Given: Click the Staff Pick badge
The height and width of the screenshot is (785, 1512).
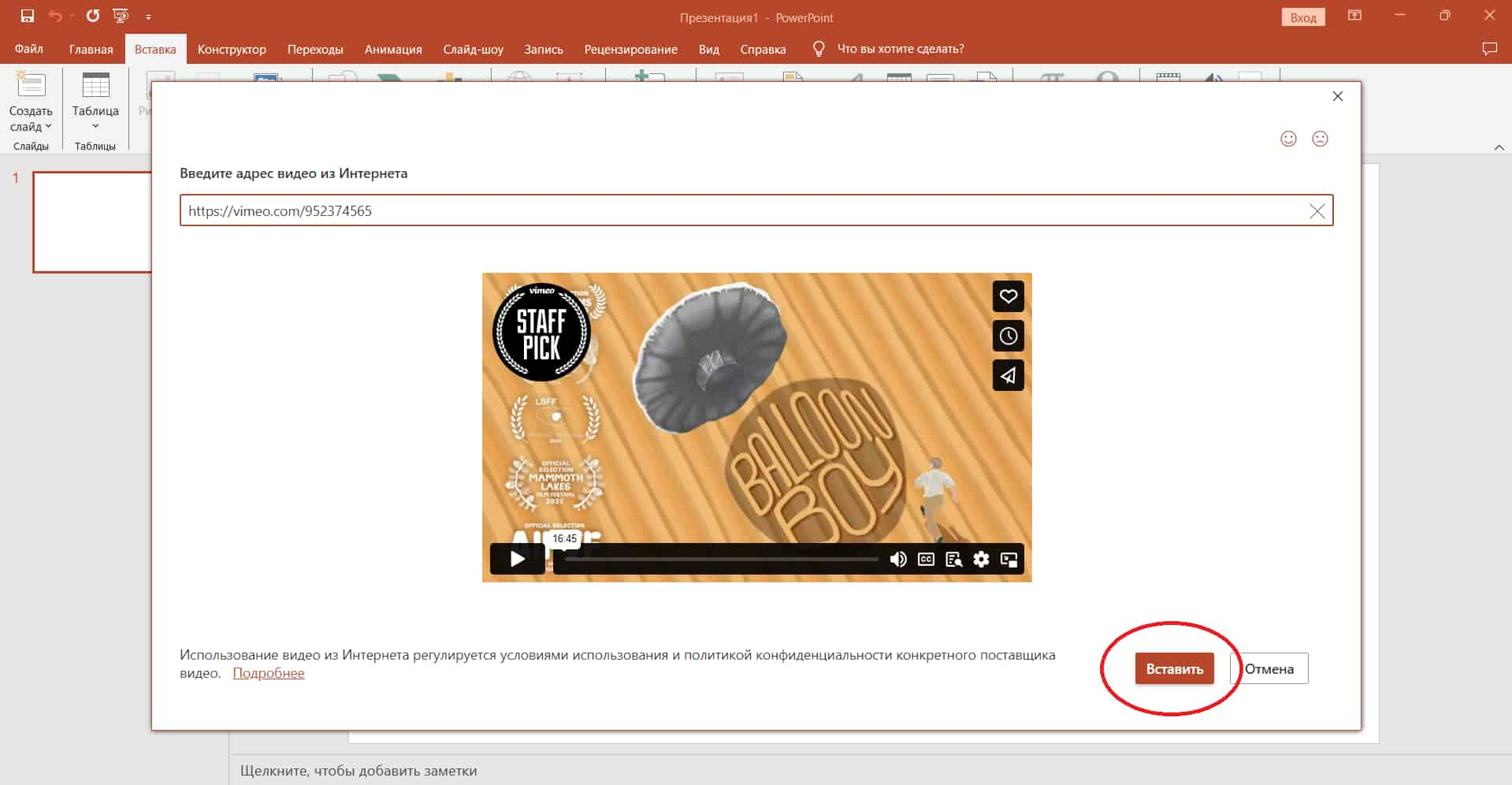Looking at the screenshot, I should pyautogui.click(x=541, y=332).
